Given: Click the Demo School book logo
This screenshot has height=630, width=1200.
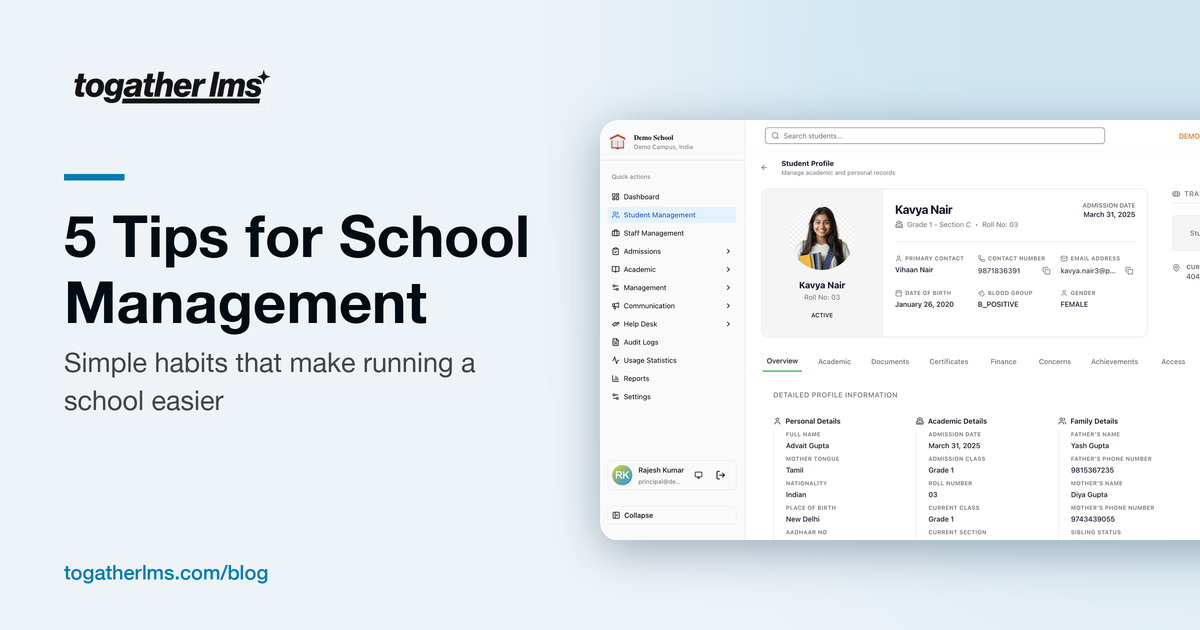Looking at the screenshot, I should tap(617, 142).
